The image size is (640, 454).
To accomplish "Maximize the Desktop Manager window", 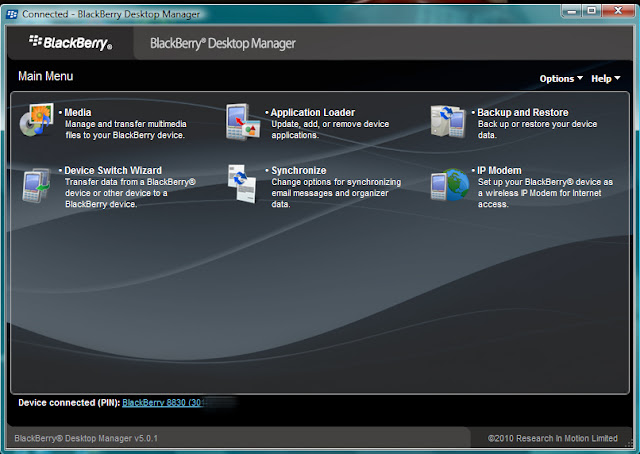I will tap(591, 11).
